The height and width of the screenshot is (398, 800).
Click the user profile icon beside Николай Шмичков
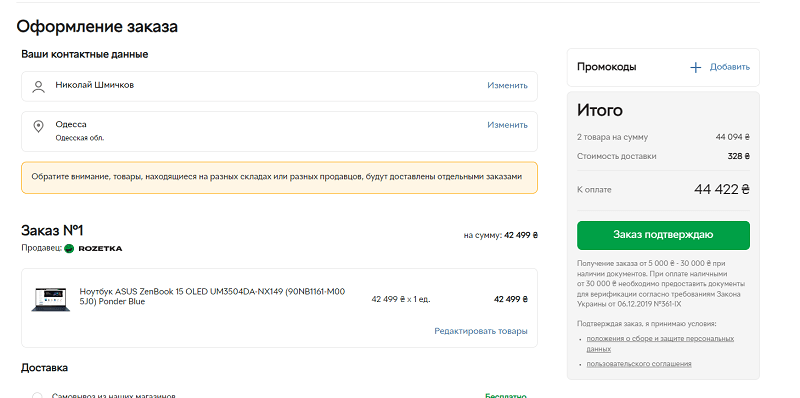(x=38, y=86)
